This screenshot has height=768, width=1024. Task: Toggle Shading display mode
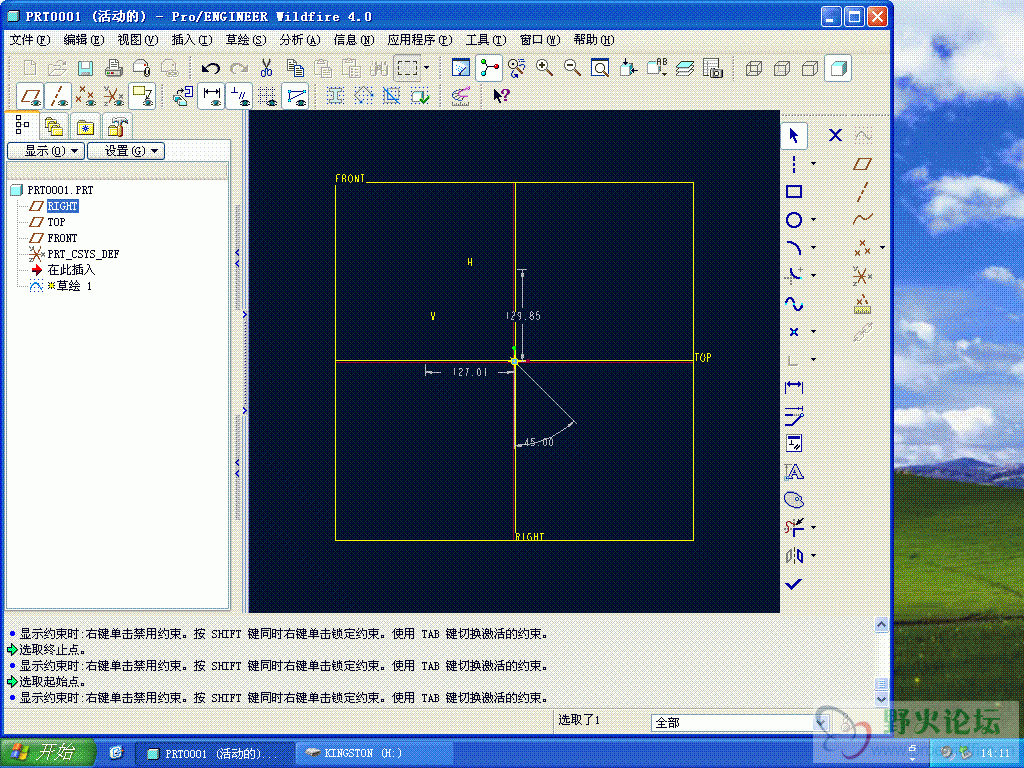838,68
